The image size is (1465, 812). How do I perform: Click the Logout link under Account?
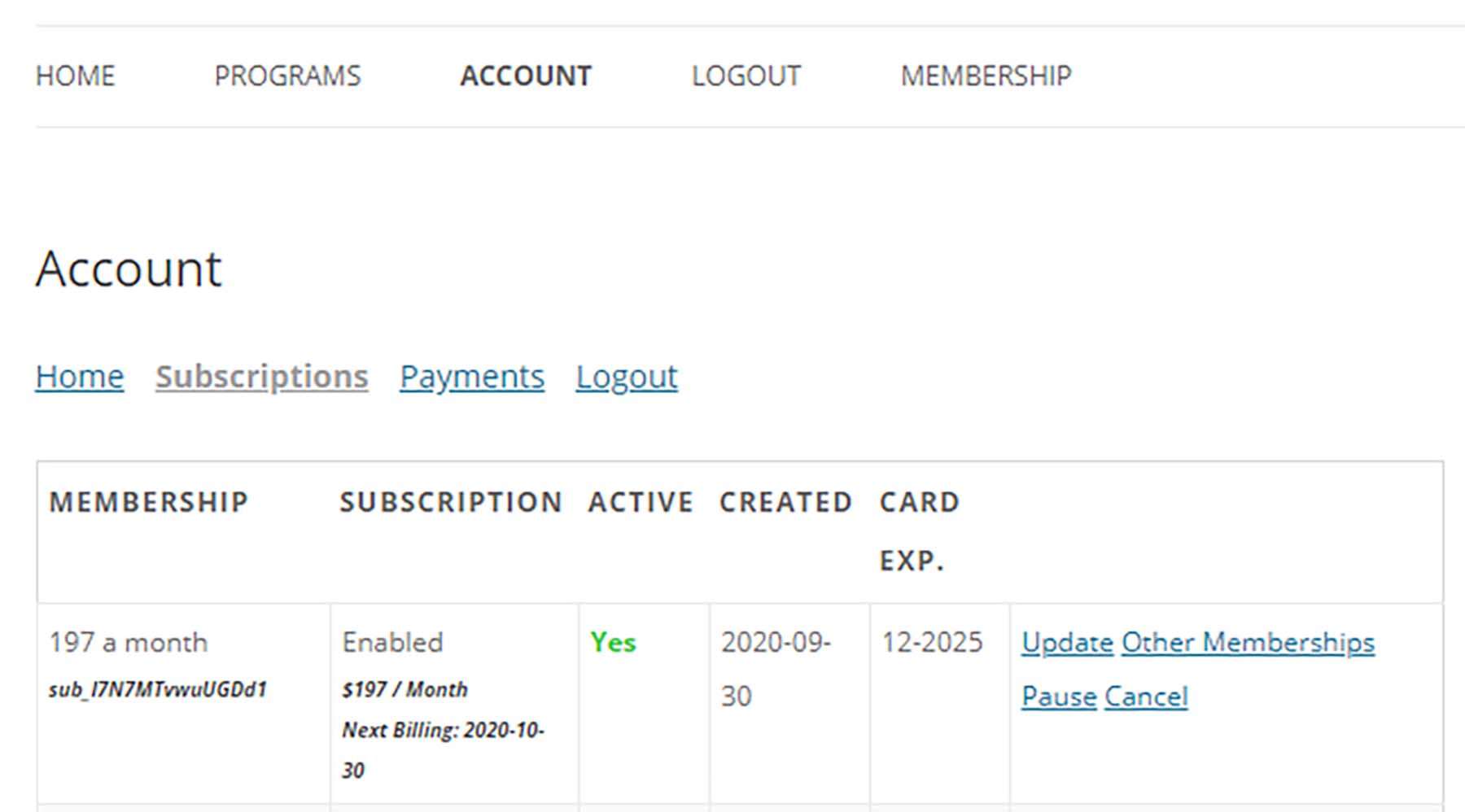pos(627,377)
